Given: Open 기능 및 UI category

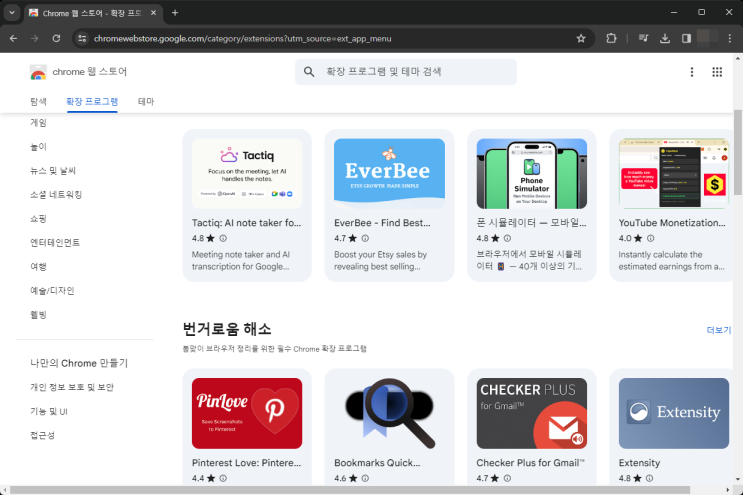Looking at the screenshot, I should click(49, 411).
